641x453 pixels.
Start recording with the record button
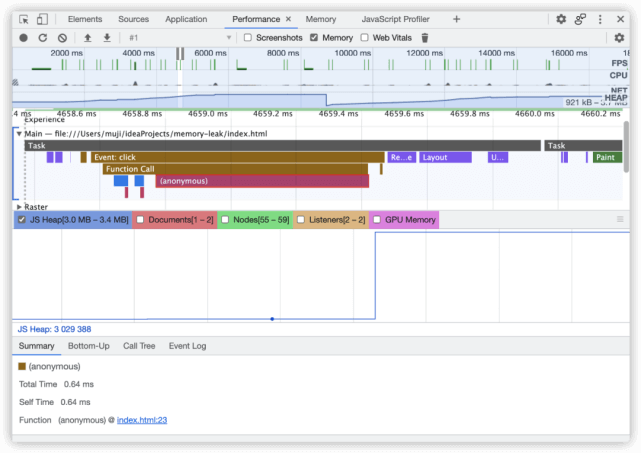coord(23,38)
